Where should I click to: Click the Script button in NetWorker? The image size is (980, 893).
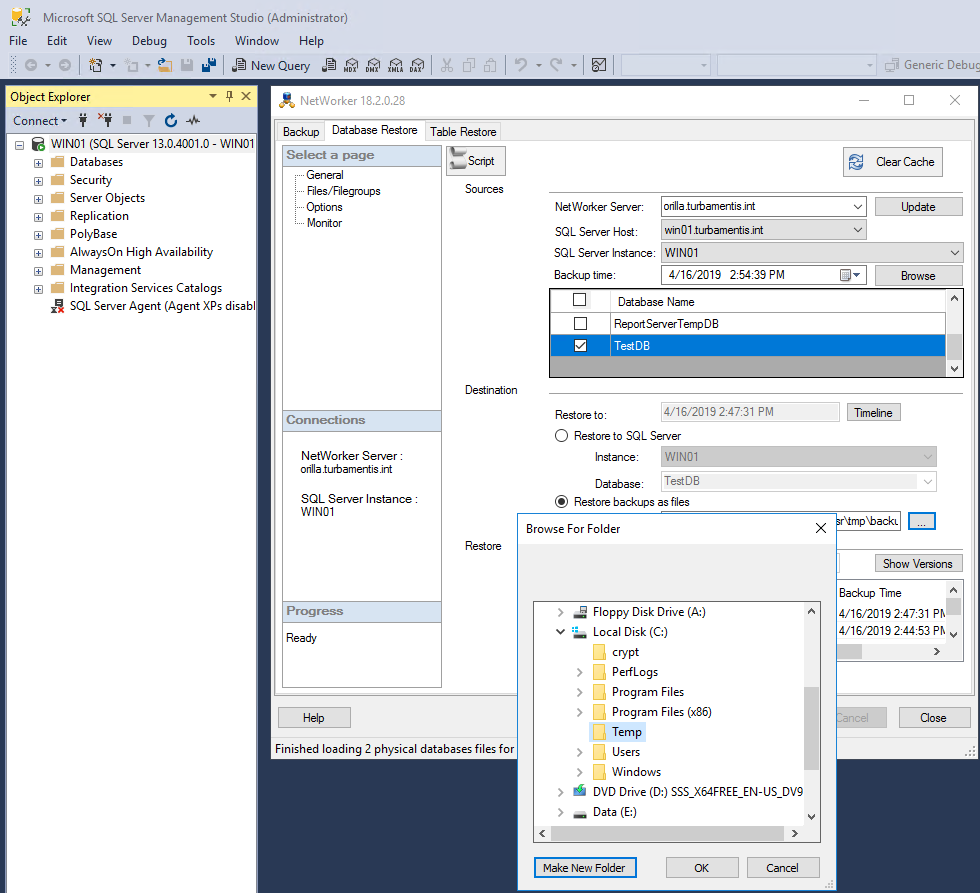[x=476, y=161]
